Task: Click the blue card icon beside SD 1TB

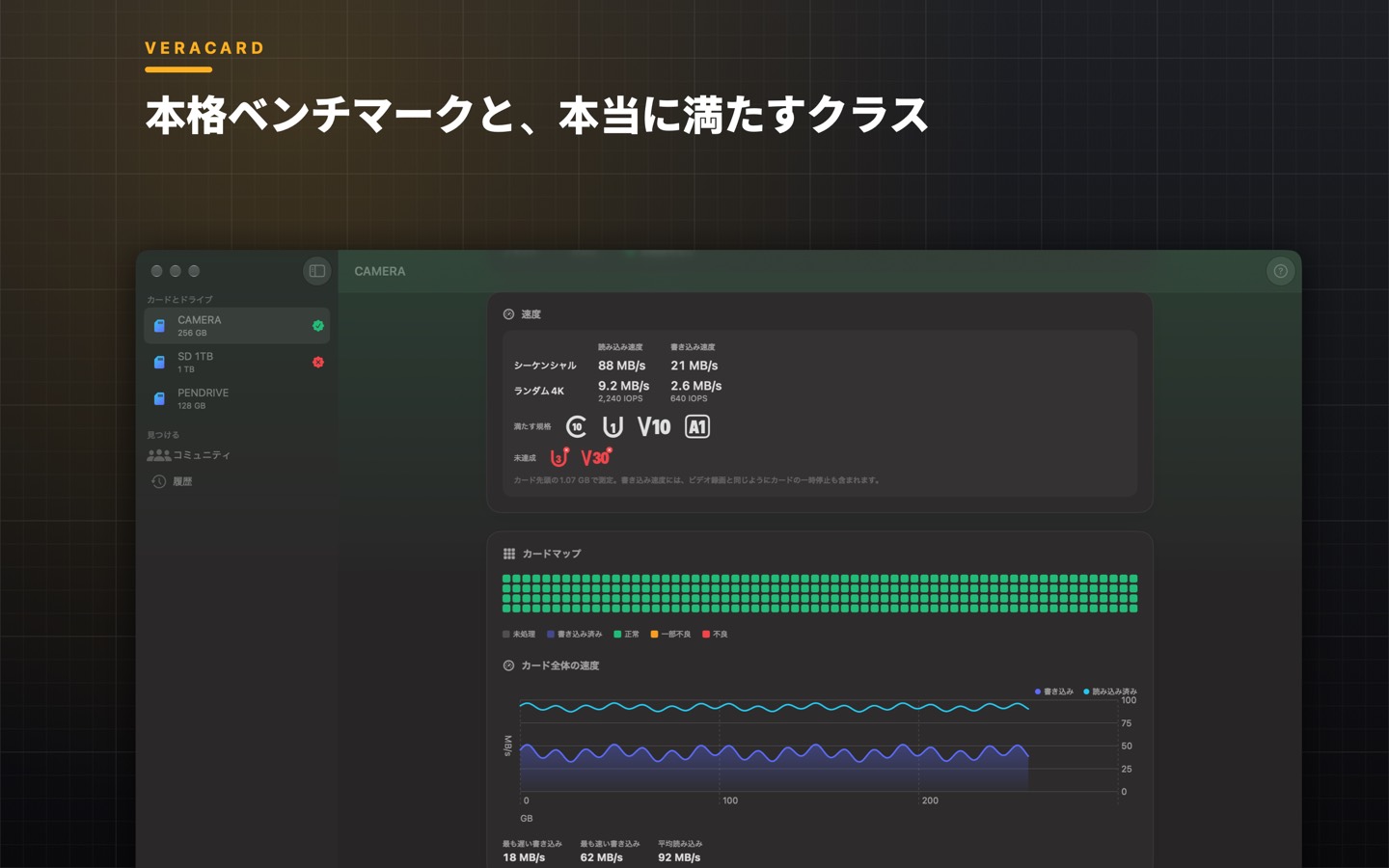Action: pos(159,363)
